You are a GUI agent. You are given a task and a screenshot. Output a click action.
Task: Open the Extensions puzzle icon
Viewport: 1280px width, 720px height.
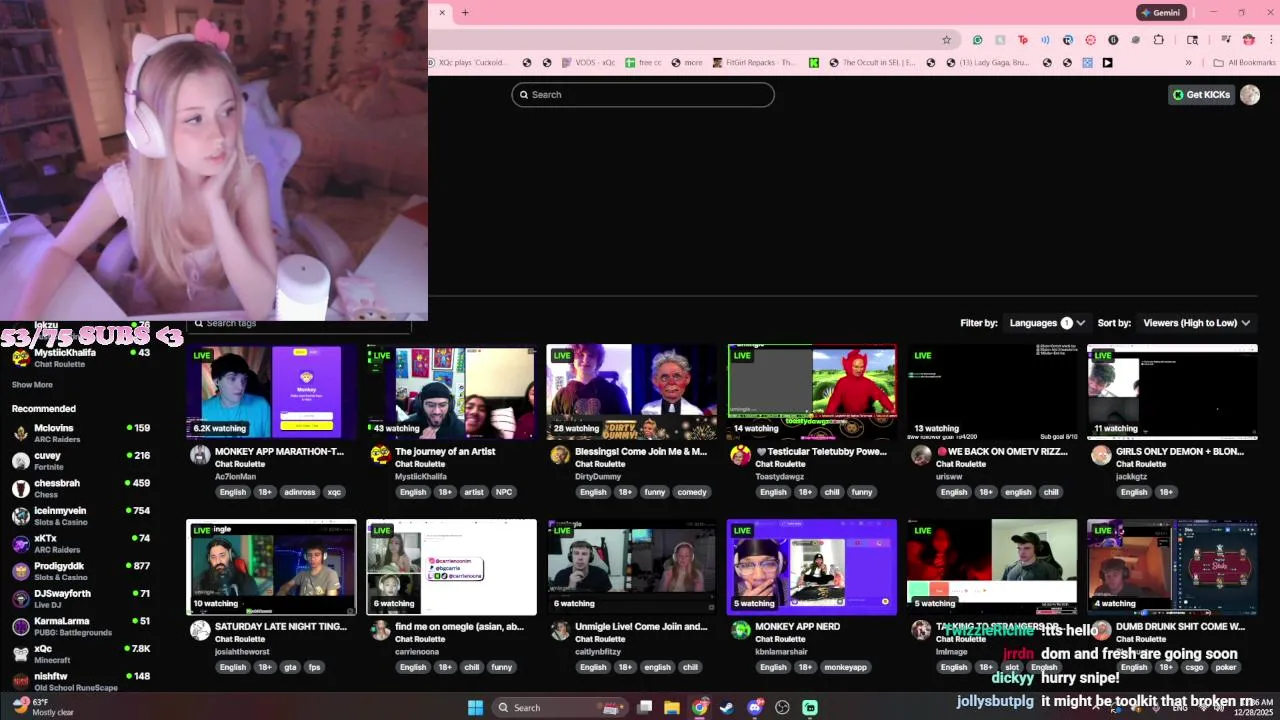(x=1159, y=40)
